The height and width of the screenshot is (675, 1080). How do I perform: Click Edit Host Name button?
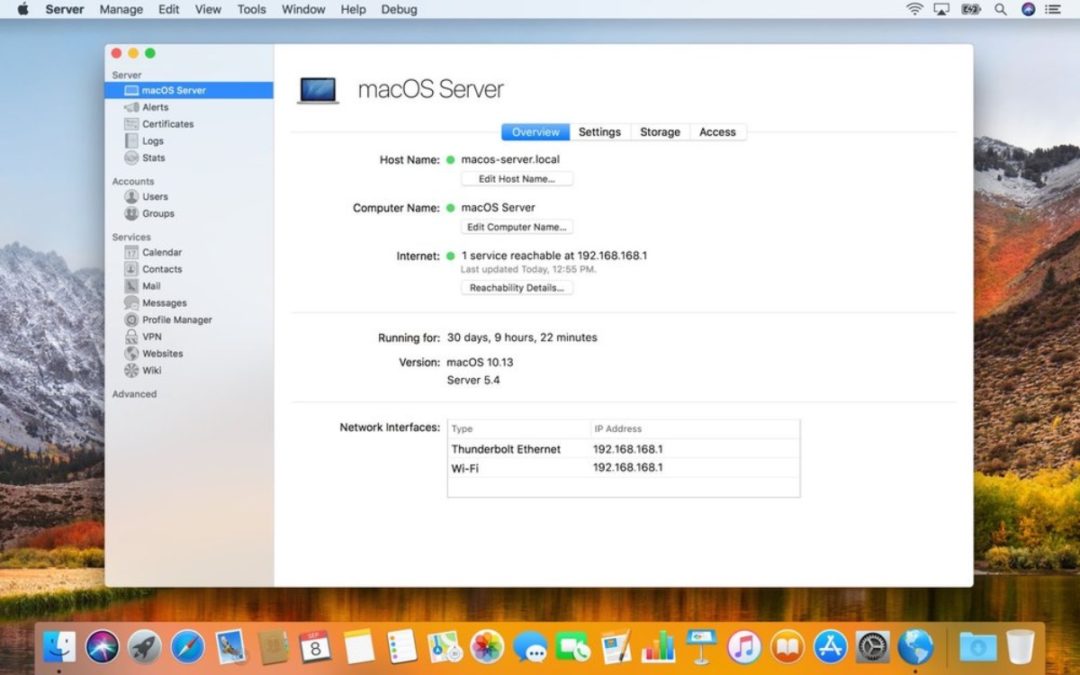tap(517, 178)
